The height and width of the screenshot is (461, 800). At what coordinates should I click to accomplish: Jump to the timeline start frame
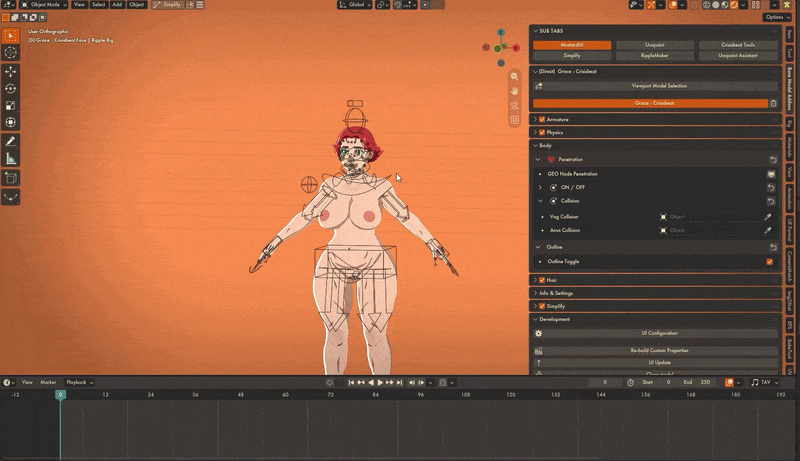[x=351, y=382]
